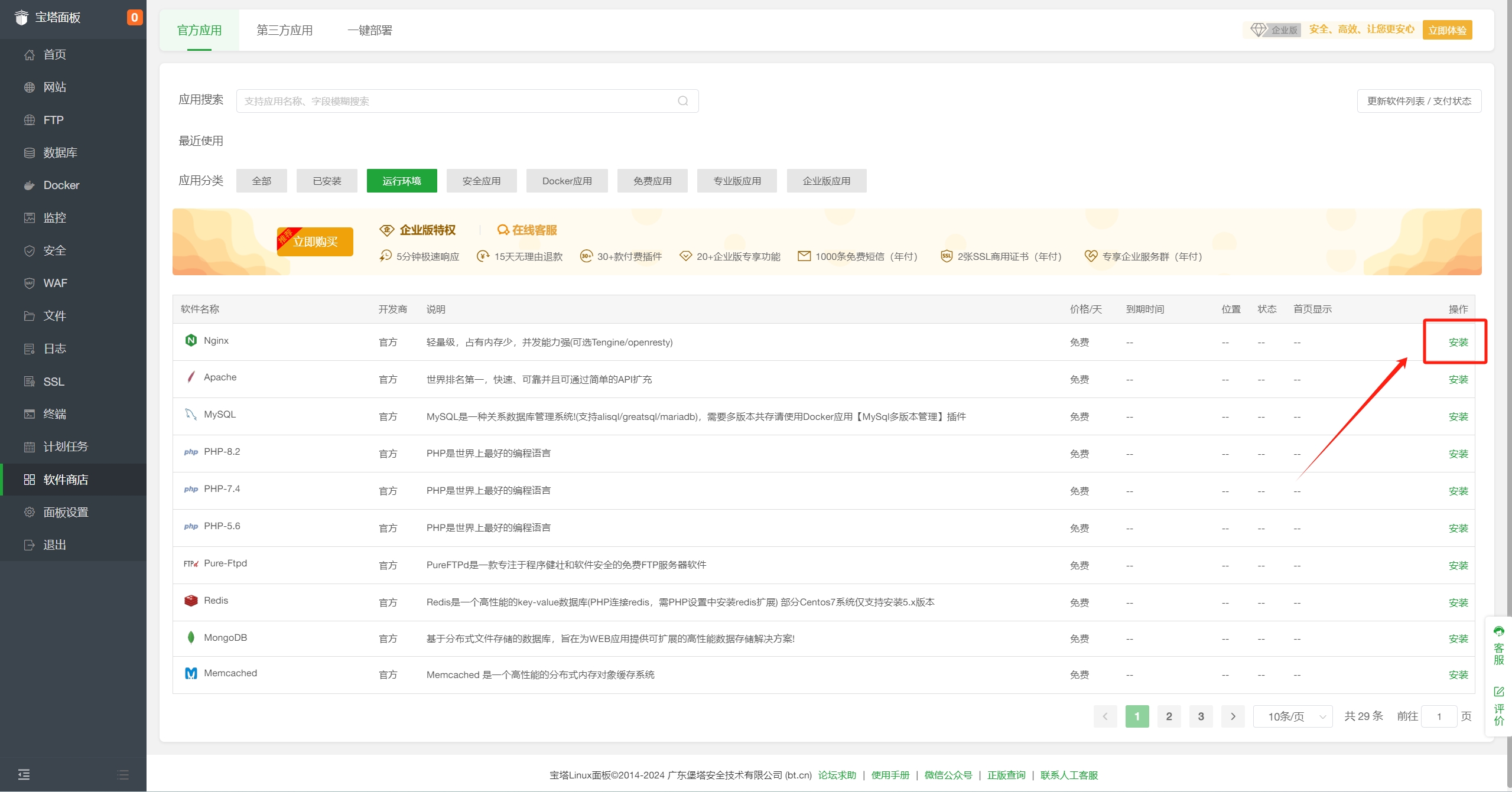Expand the 10条/页 page size dropdown

1293,716
